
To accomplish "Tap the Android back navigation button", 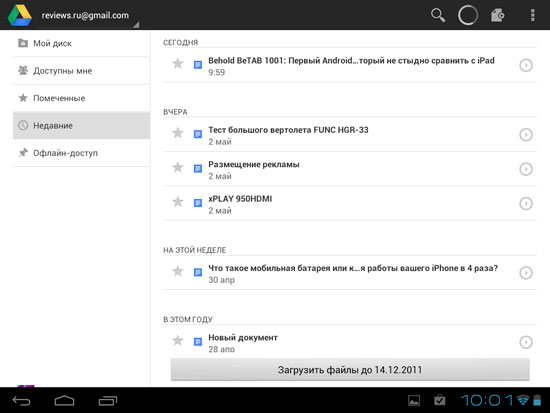I will coord(22,400).
